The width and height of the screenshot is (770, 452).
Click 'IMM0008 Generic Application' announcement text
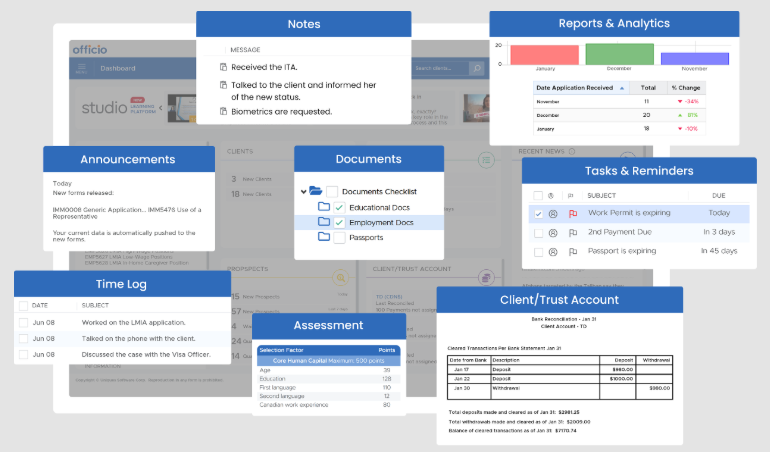[x=98, y=210]
